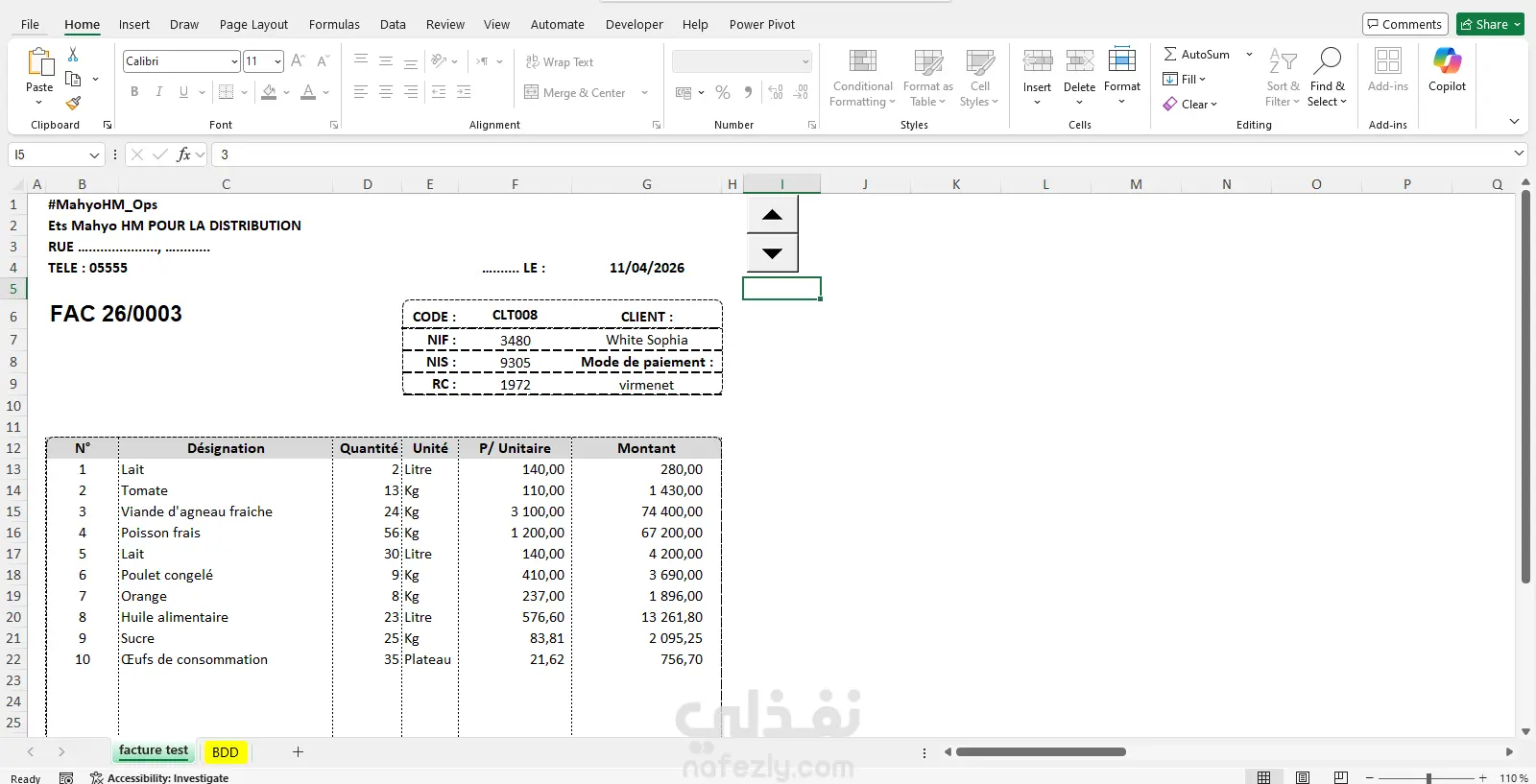
Task: Switch to the Insert ribbon tab
Action: [x=134, y=24]
